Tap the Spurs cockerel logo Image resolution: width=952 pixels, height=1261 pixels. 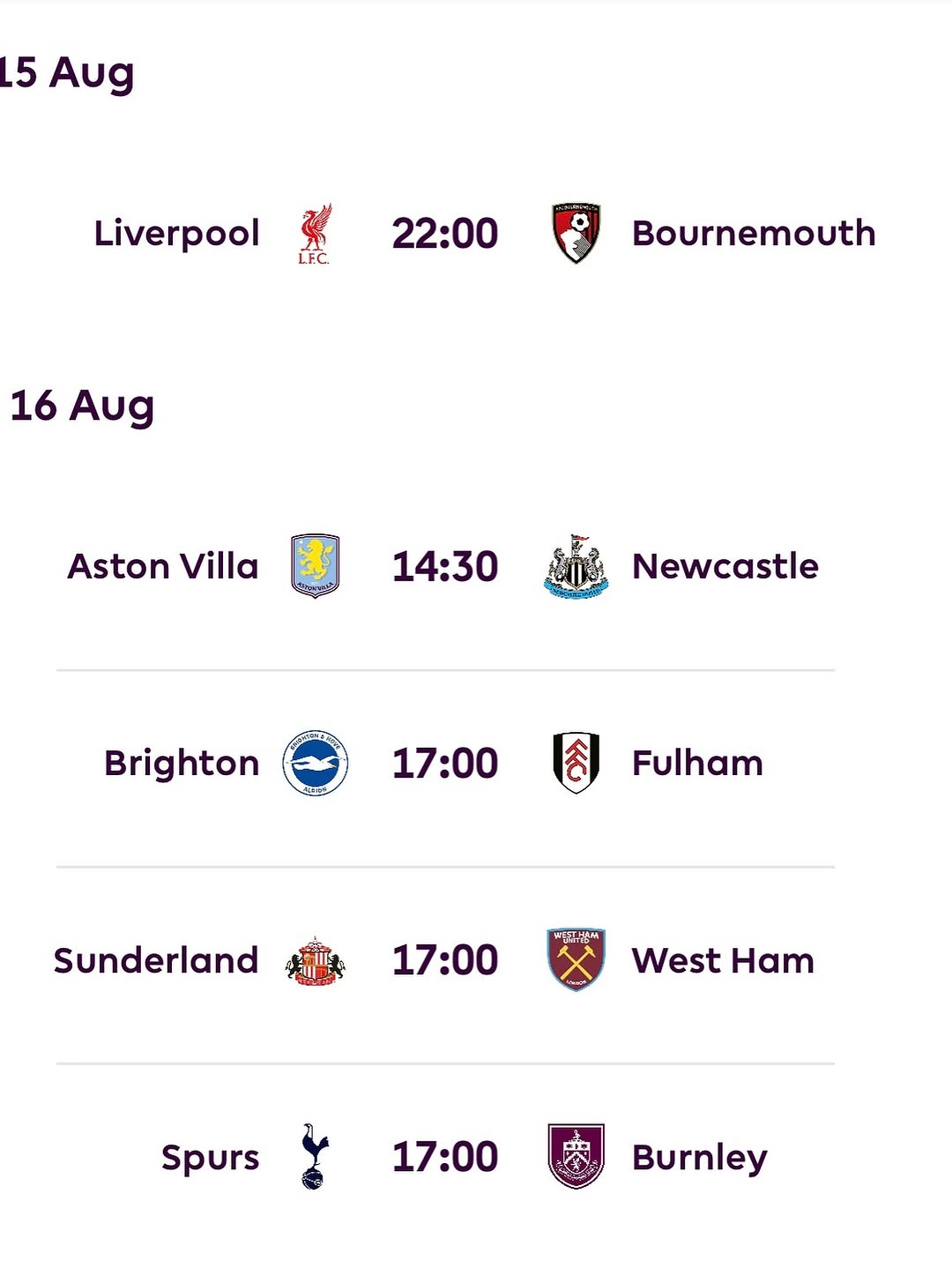point(314,1156)
